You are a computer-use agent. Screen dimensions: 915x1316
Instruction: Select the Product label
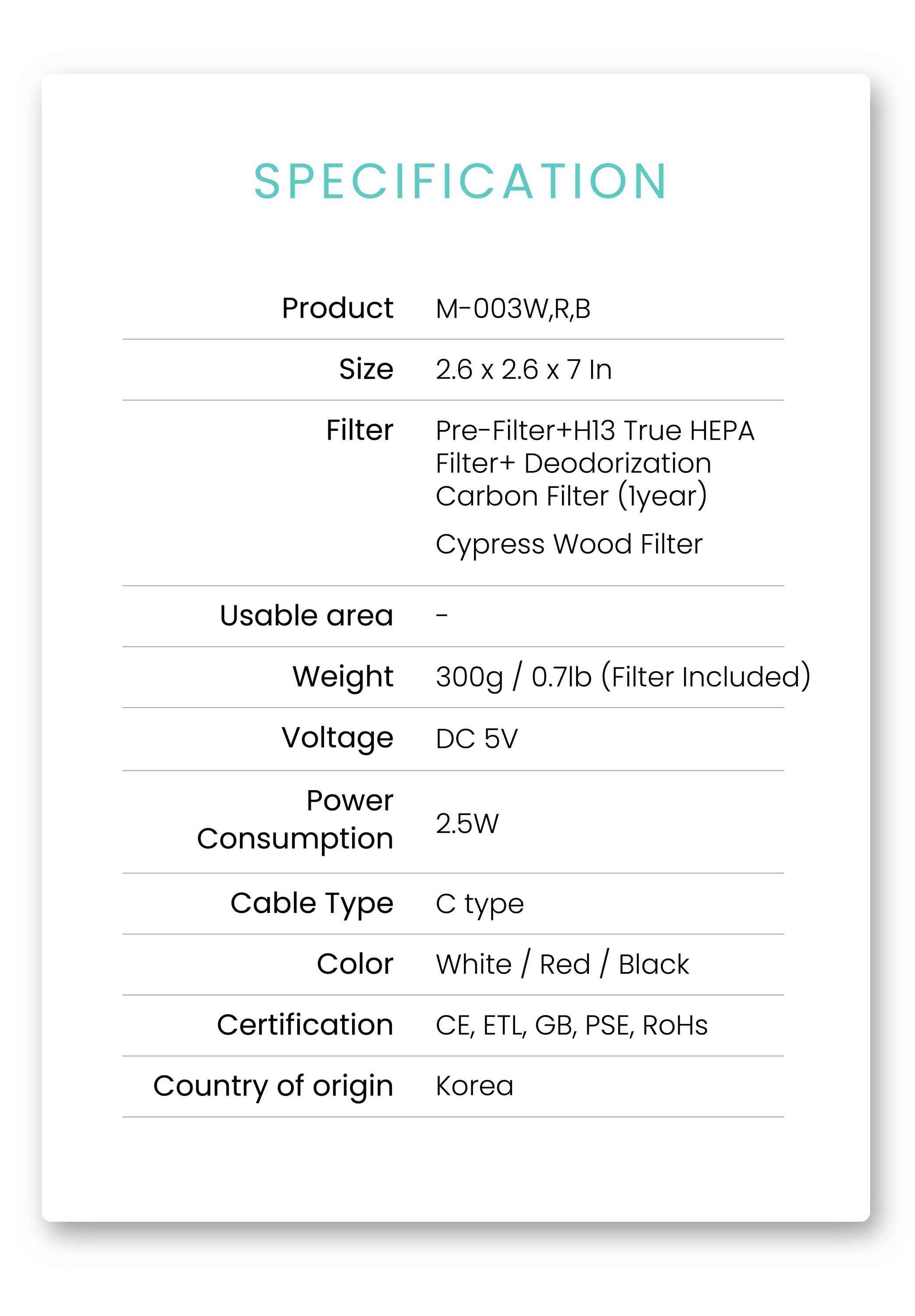click(x=338, y=308)
